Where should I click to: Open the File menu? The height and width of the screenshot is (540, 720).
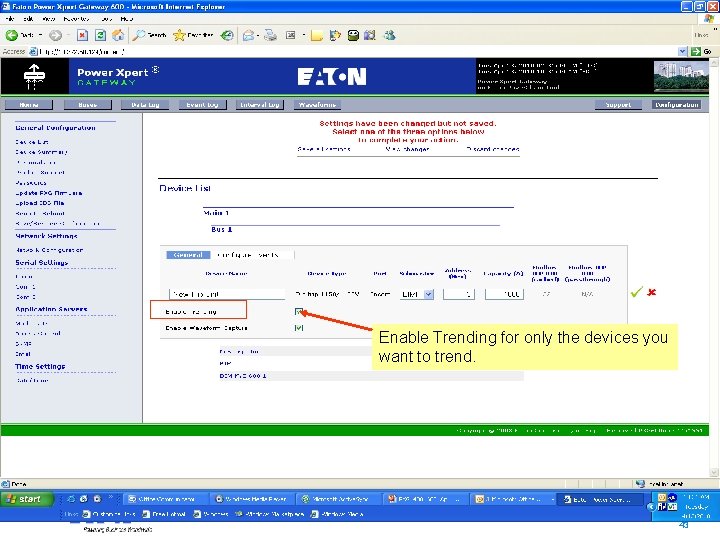tap(10, 19)
